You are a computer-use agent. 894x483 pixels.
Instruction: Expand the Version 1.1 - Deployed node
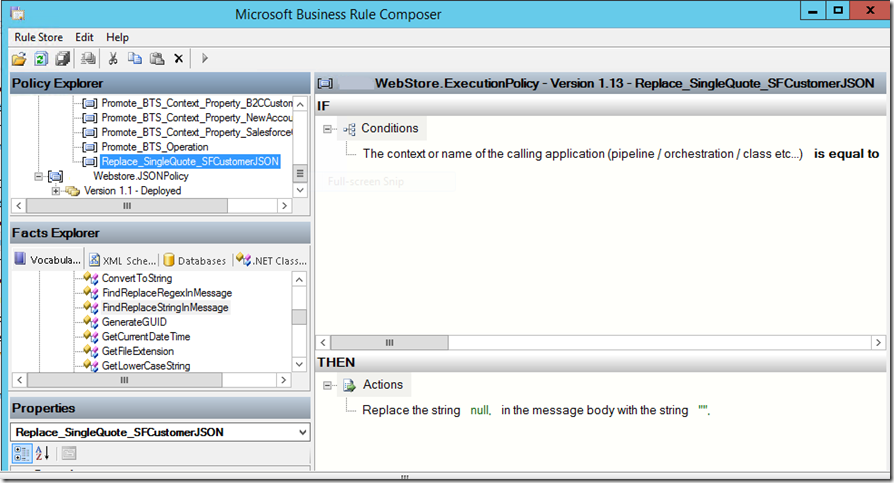pyautogui.click(x=55, y=191)
